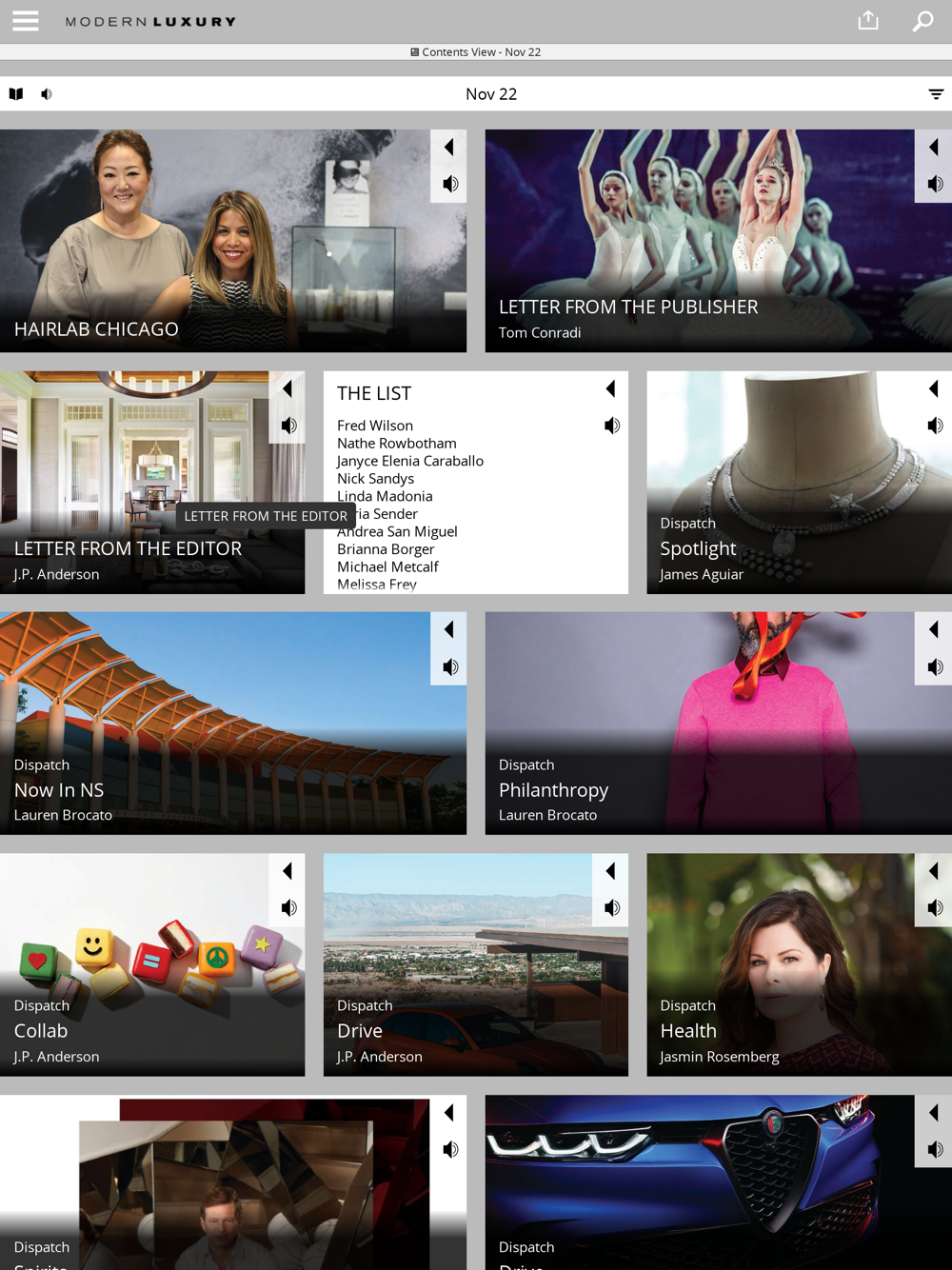The height and width of the screenshot is (1270, 952).
Task: Play audio for bottom-row bar interior card
Action: point(450,1150)
